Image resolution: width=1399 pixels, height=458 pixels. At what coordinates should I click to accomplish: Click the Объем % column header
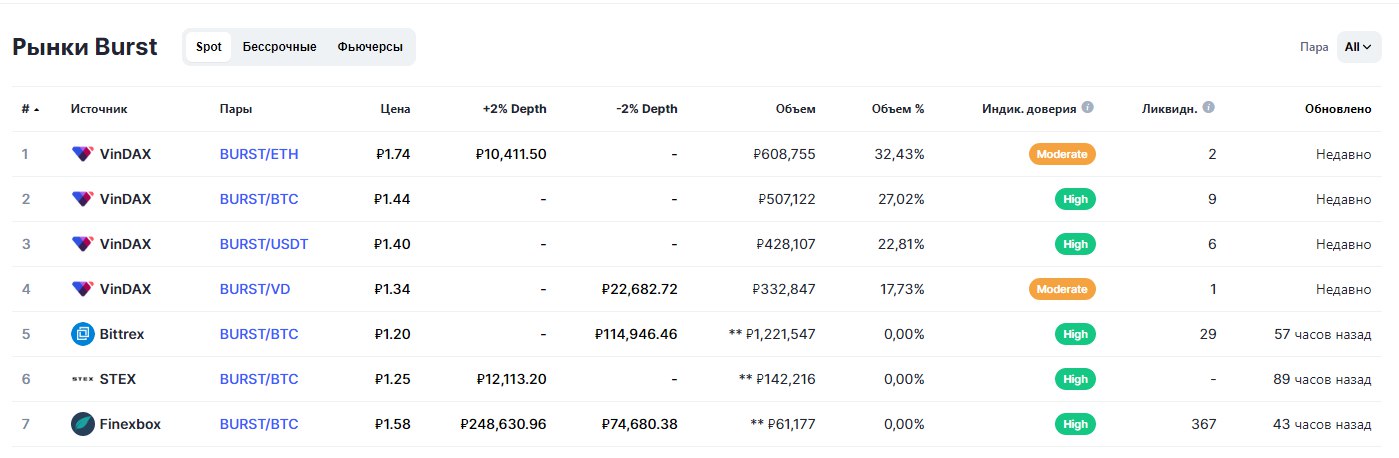tap(898, 109)
